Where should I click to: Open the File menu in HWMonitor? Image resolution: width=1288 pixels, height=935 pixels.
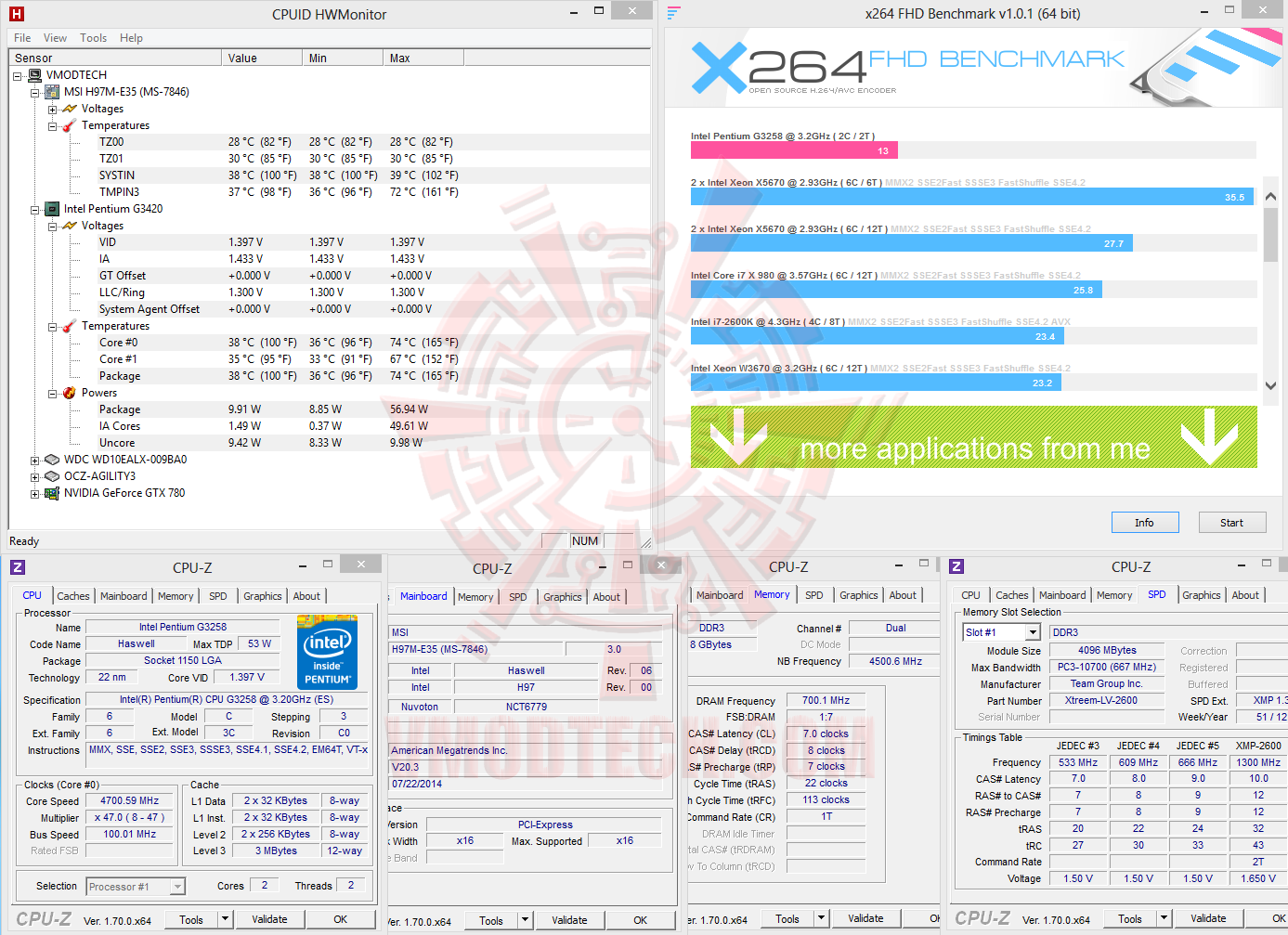[x=22, y=38]
